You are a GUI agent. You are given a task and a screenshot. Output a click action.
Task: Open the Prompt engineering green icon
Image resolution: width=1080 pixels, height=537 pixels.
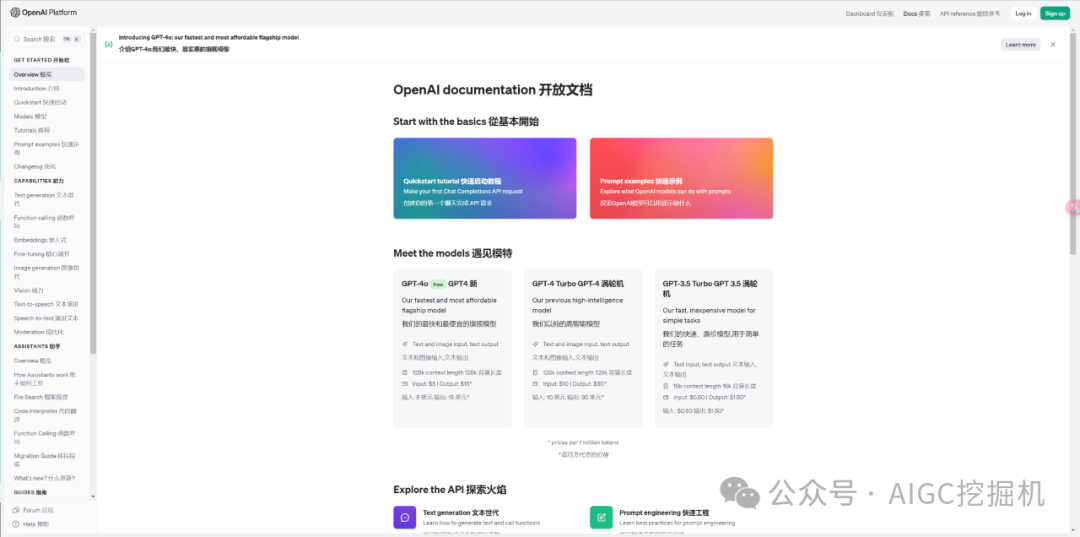(601, 517)
